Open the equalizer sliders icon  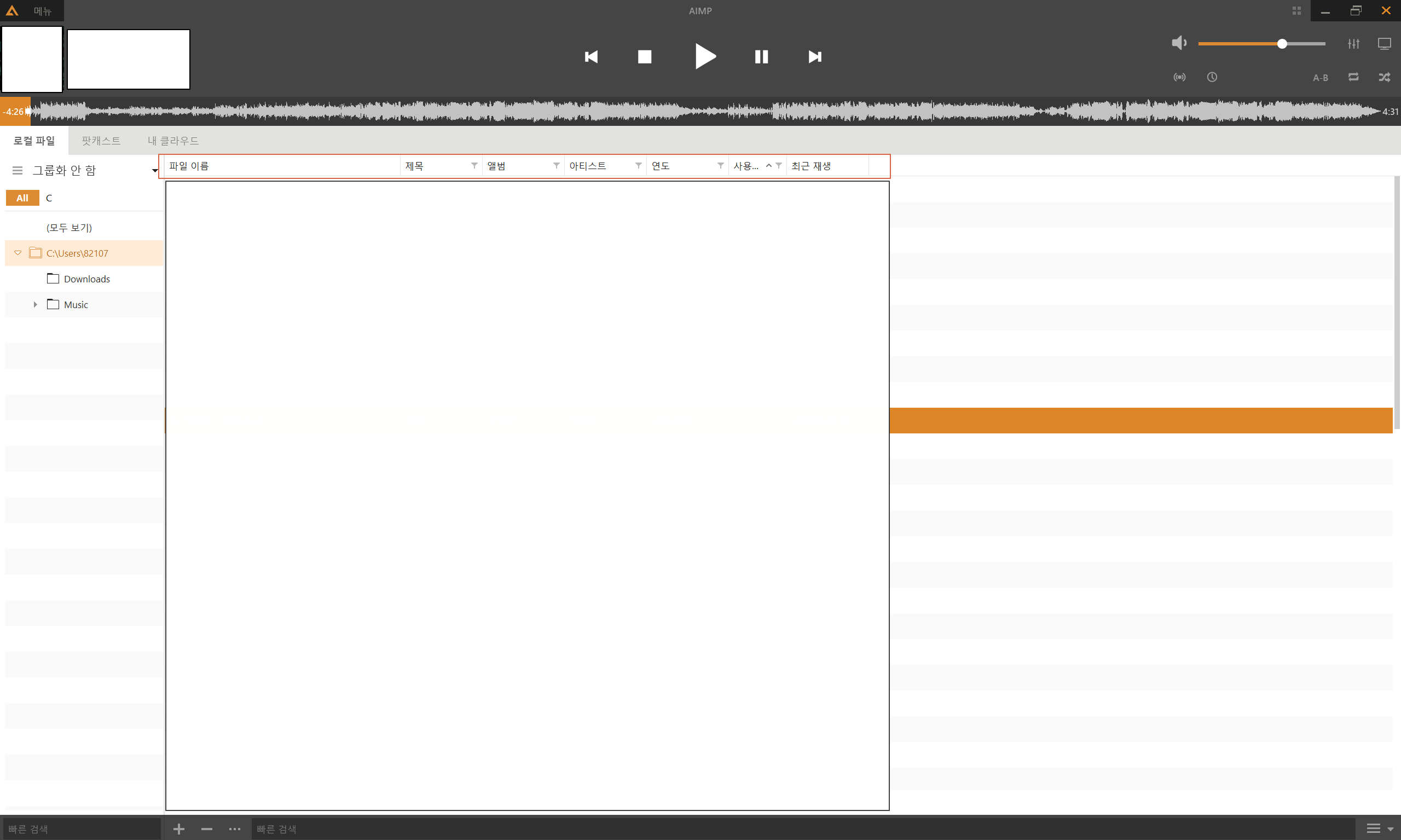pyautogui.click(x=1353, y=44)
